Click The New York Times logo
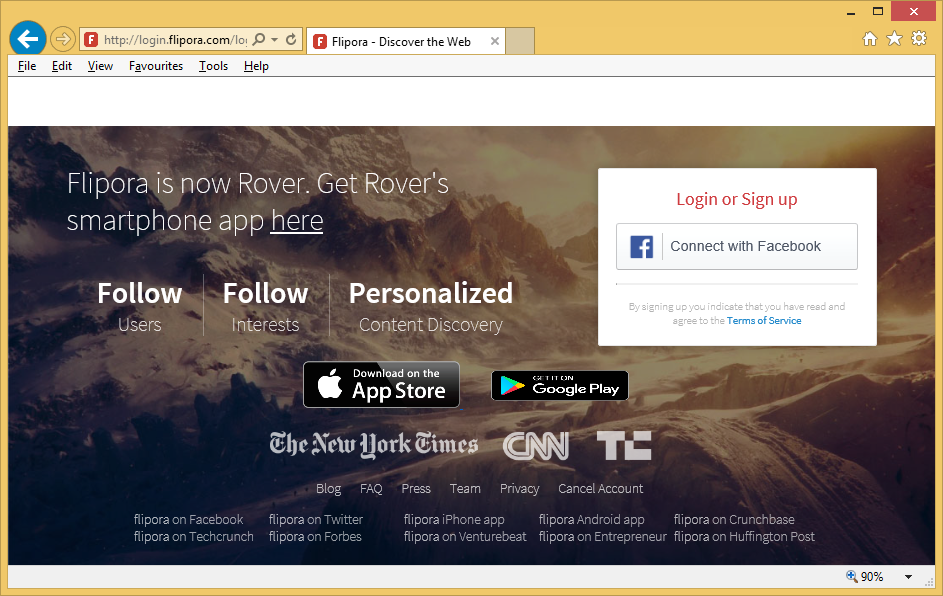 coord(373,445)
